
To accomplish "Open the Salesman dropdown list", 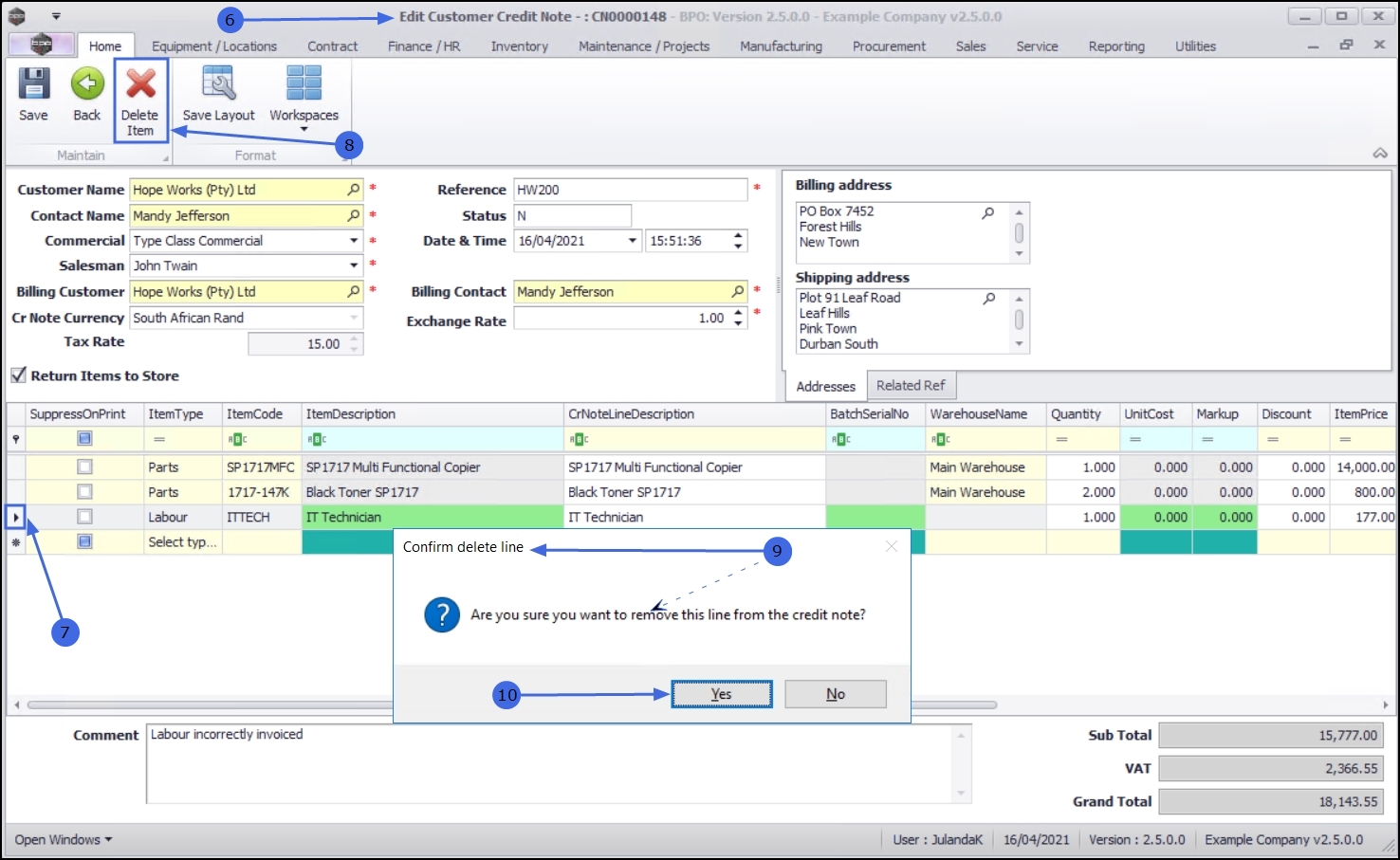I will [354, 266].
